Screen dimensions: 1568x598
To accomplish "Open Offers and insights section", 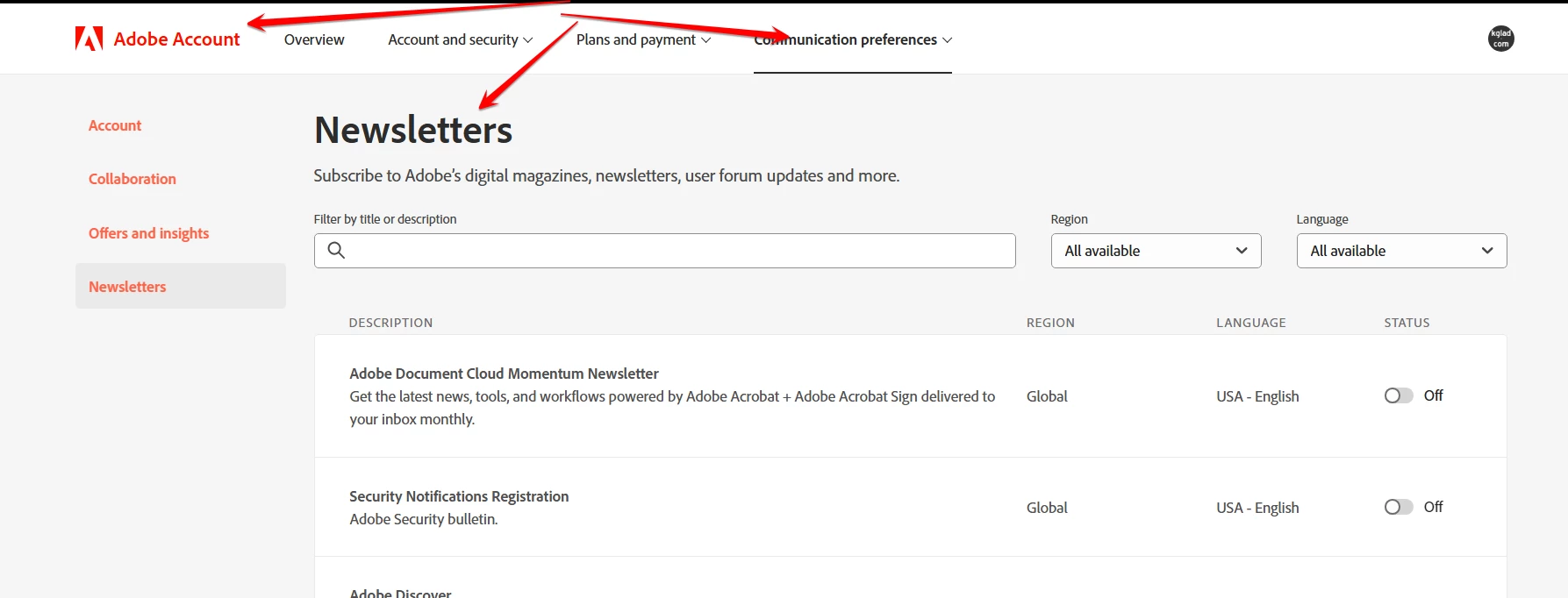I will coord(148,233).
